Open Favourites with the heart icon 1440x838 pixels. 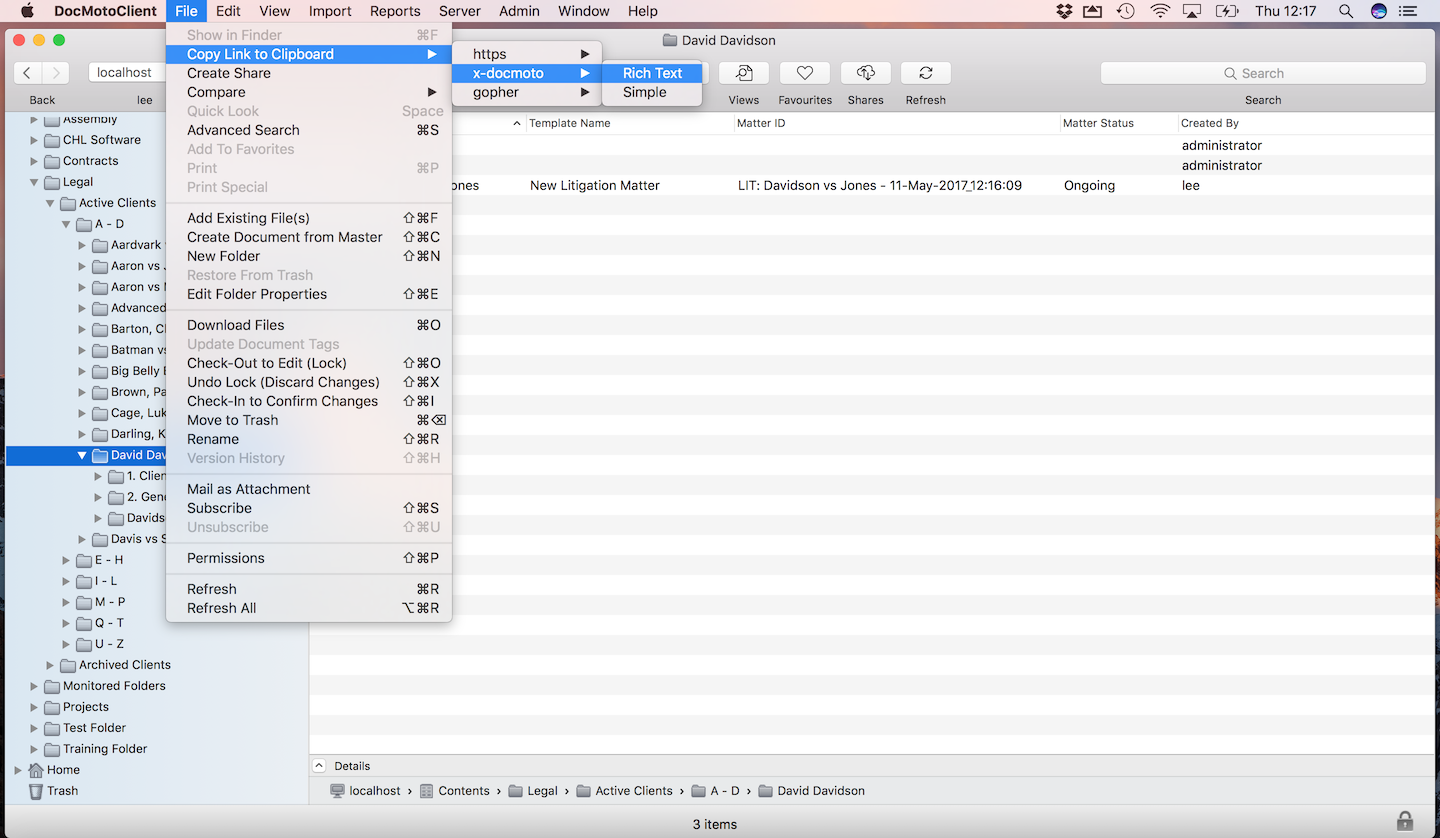pyautogui.click(x=804, y=73)
